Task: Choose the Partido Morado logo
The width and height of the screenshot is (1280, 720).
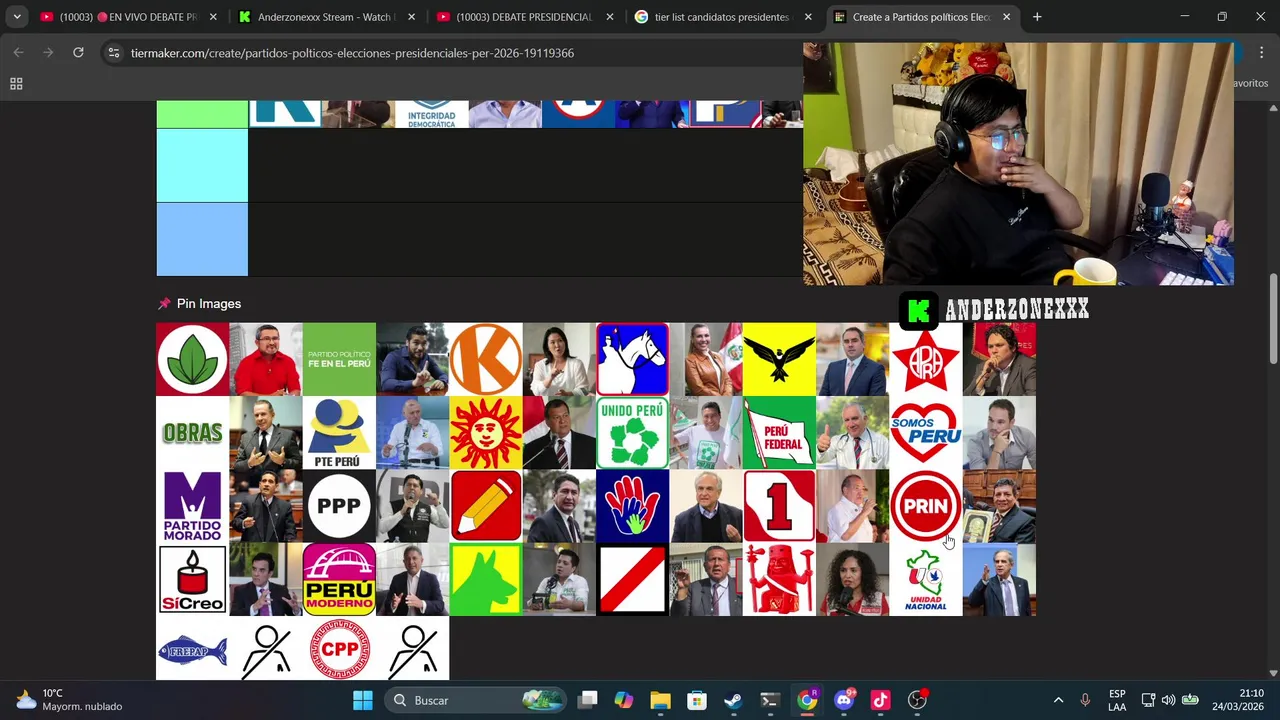Action: pyautogui.click(x=192, y=506)
